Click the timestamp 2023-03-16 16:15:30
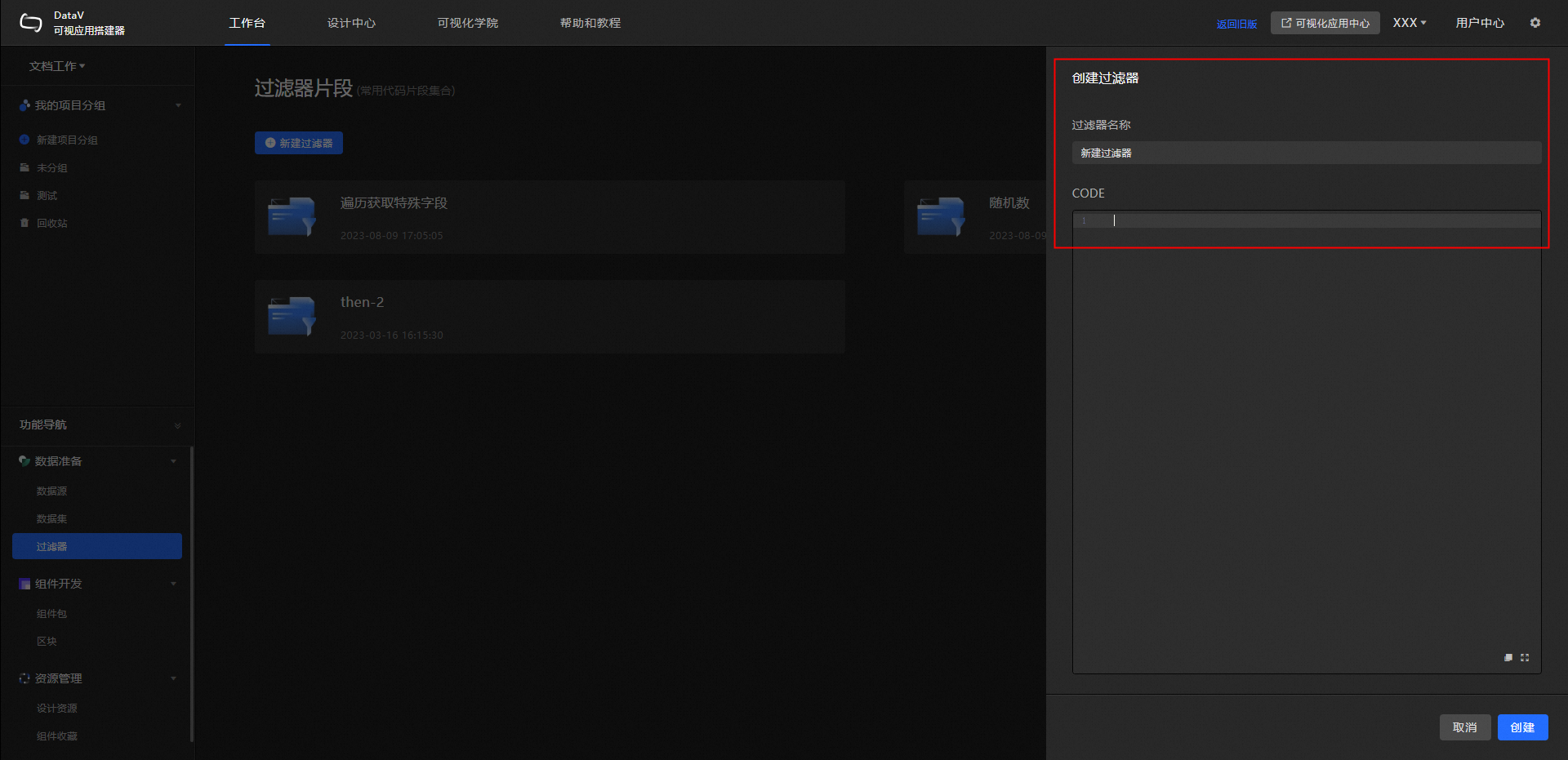The height and width of the screenshot is (760, 1568). (x=391, y=335)
